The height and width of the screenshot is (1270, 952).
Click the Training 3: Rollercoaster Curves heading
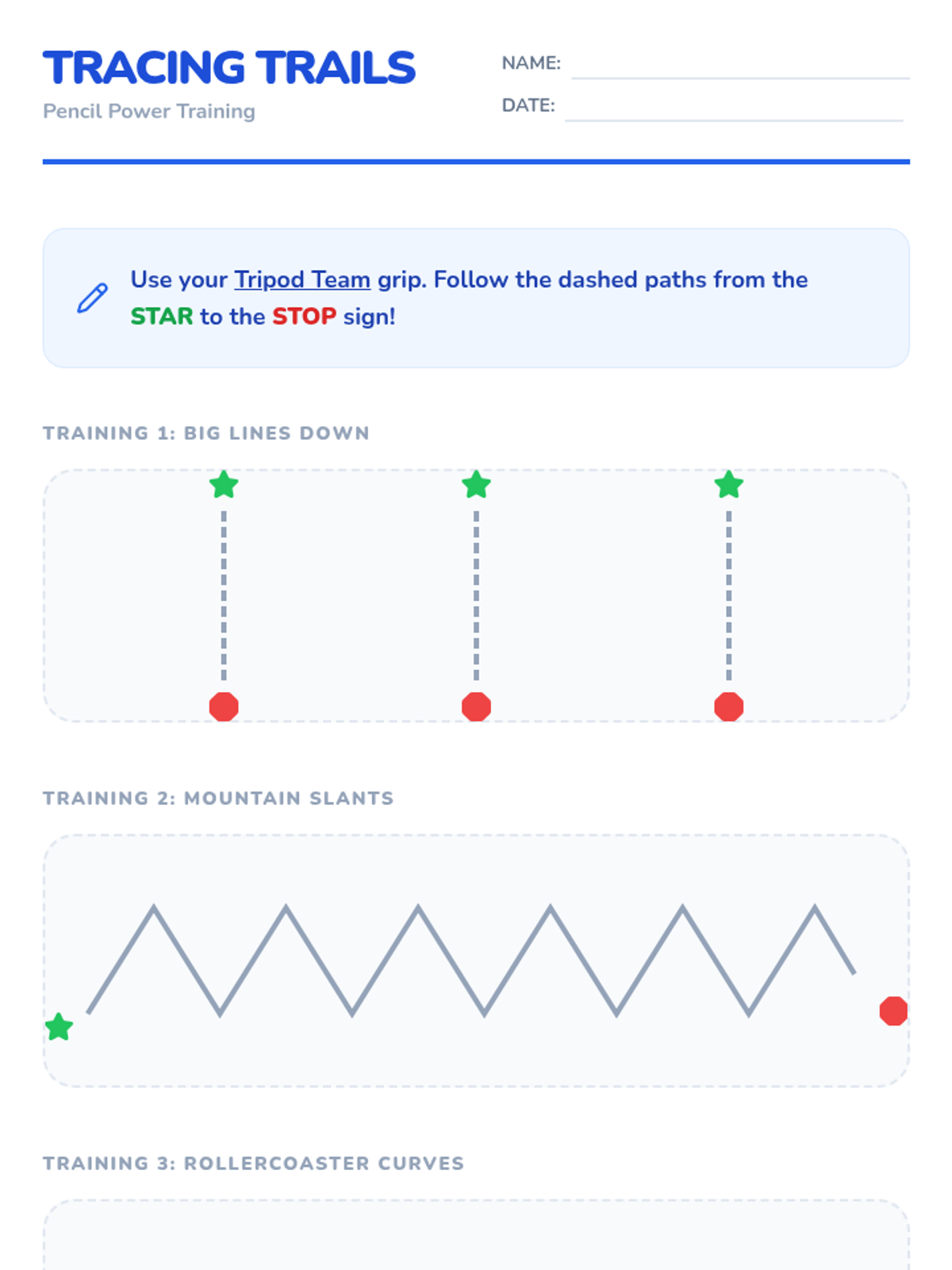[253, 1164]
